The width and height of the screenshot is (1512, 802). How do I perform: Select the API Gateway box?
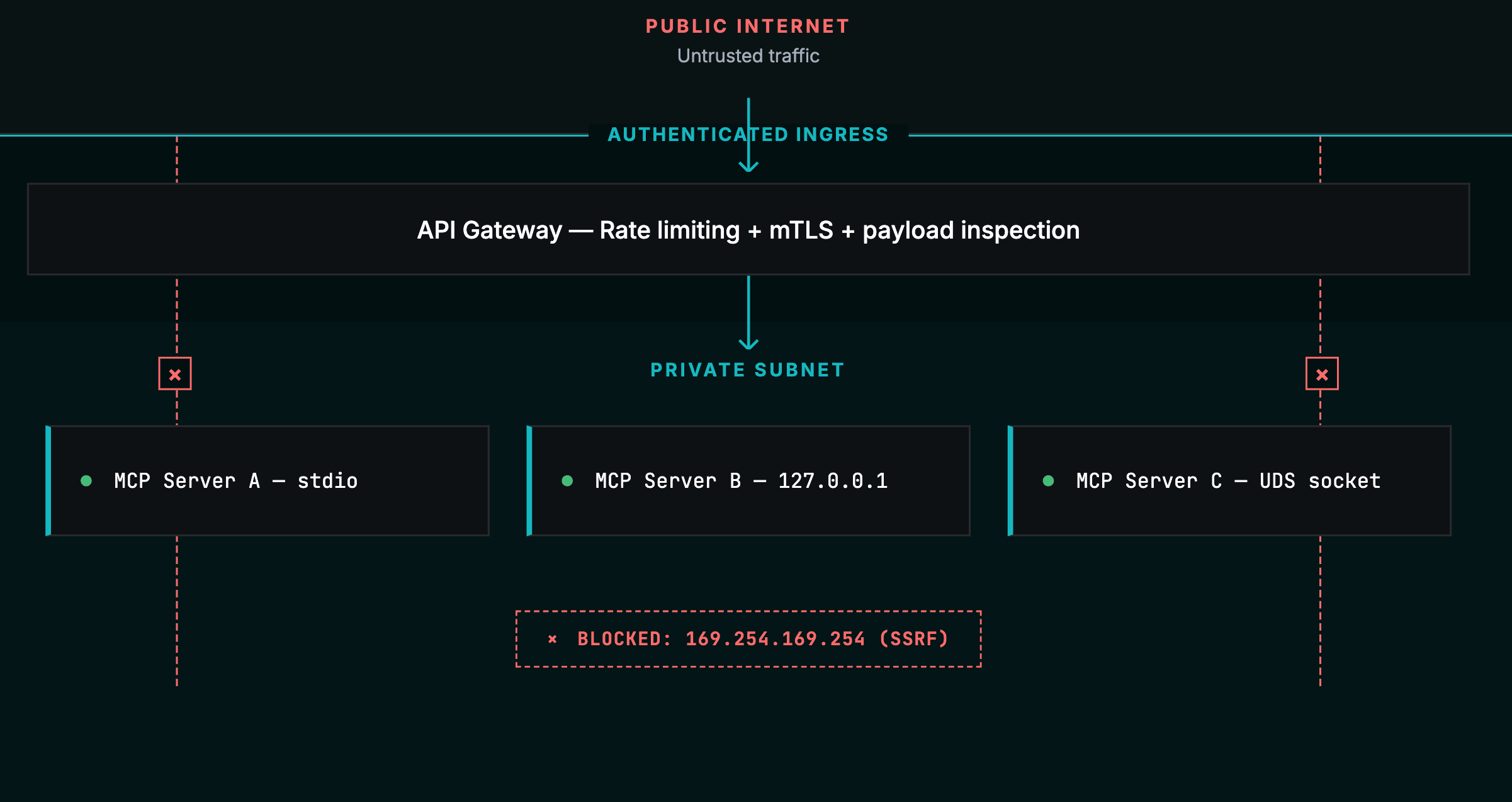point(748,230)
